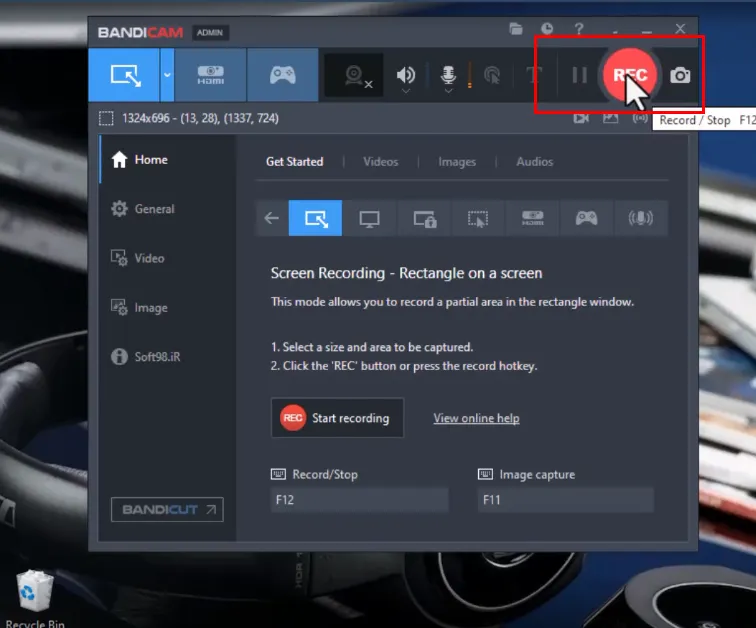Click the Record/Stop hotkey field F12
Screen dimensions: 756x628
click(x=360, y=500)
